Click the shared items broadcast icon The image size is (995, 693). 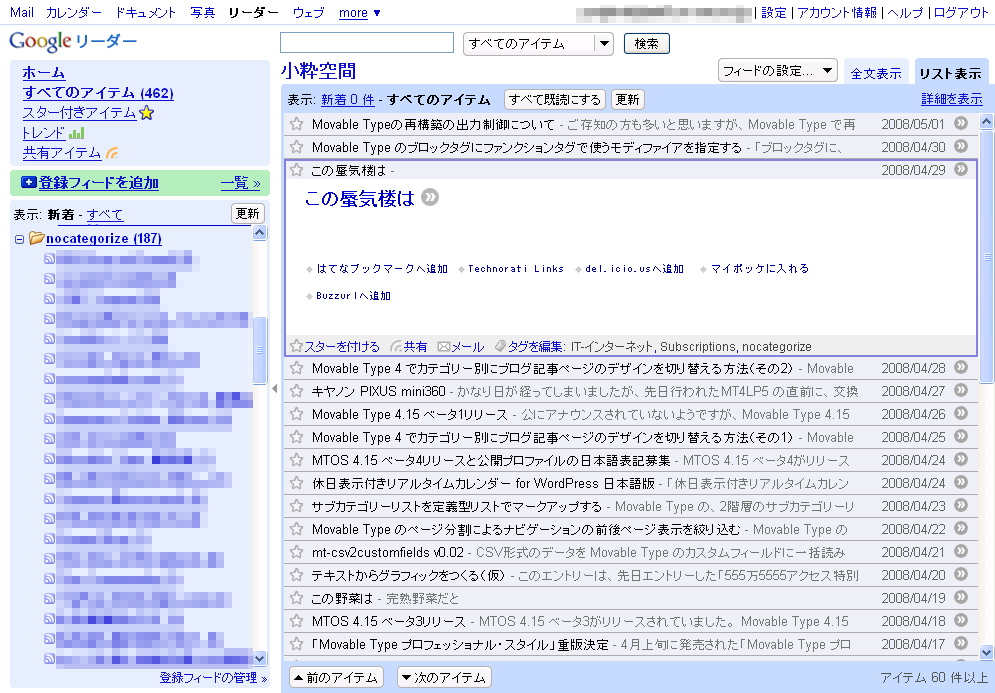pos(112,153)
